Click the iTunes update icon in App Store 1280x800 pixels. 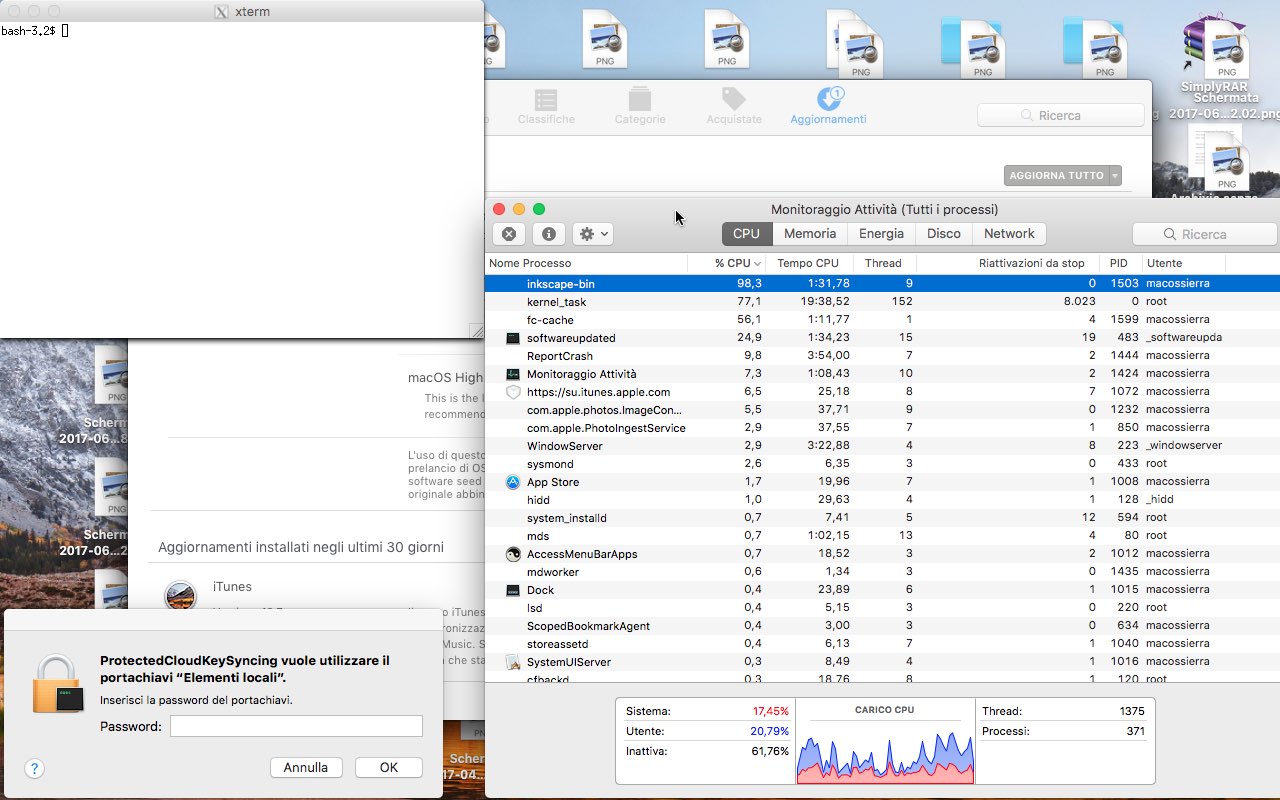[x=180, y=596]
